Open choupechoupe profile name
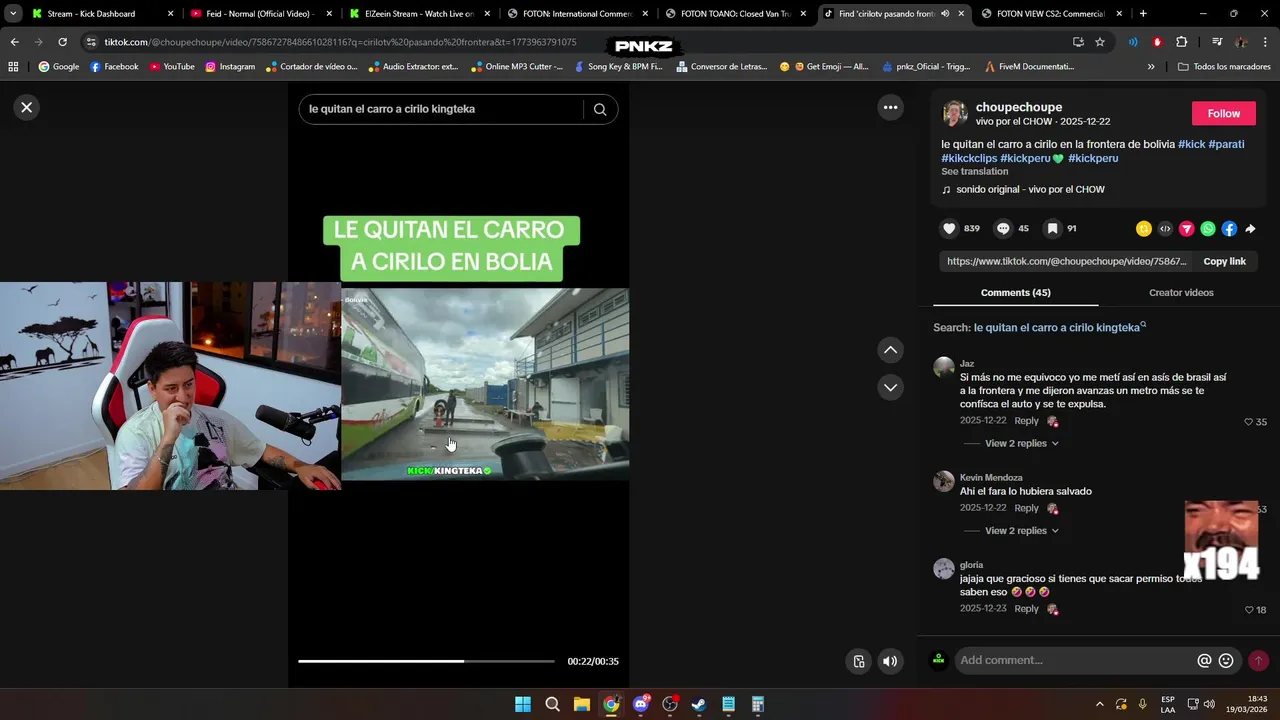This screenshot has height=720, width=1280. [1019, 107]
